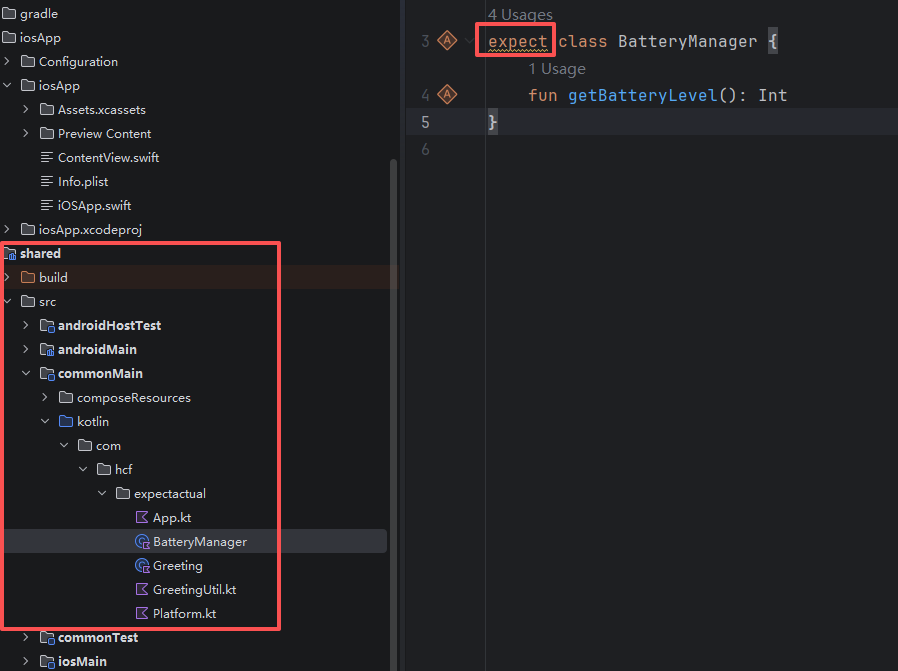Click the androidHostTest module folder icon
The height and width of the screenshot is (671, 898).
[47, 325]
